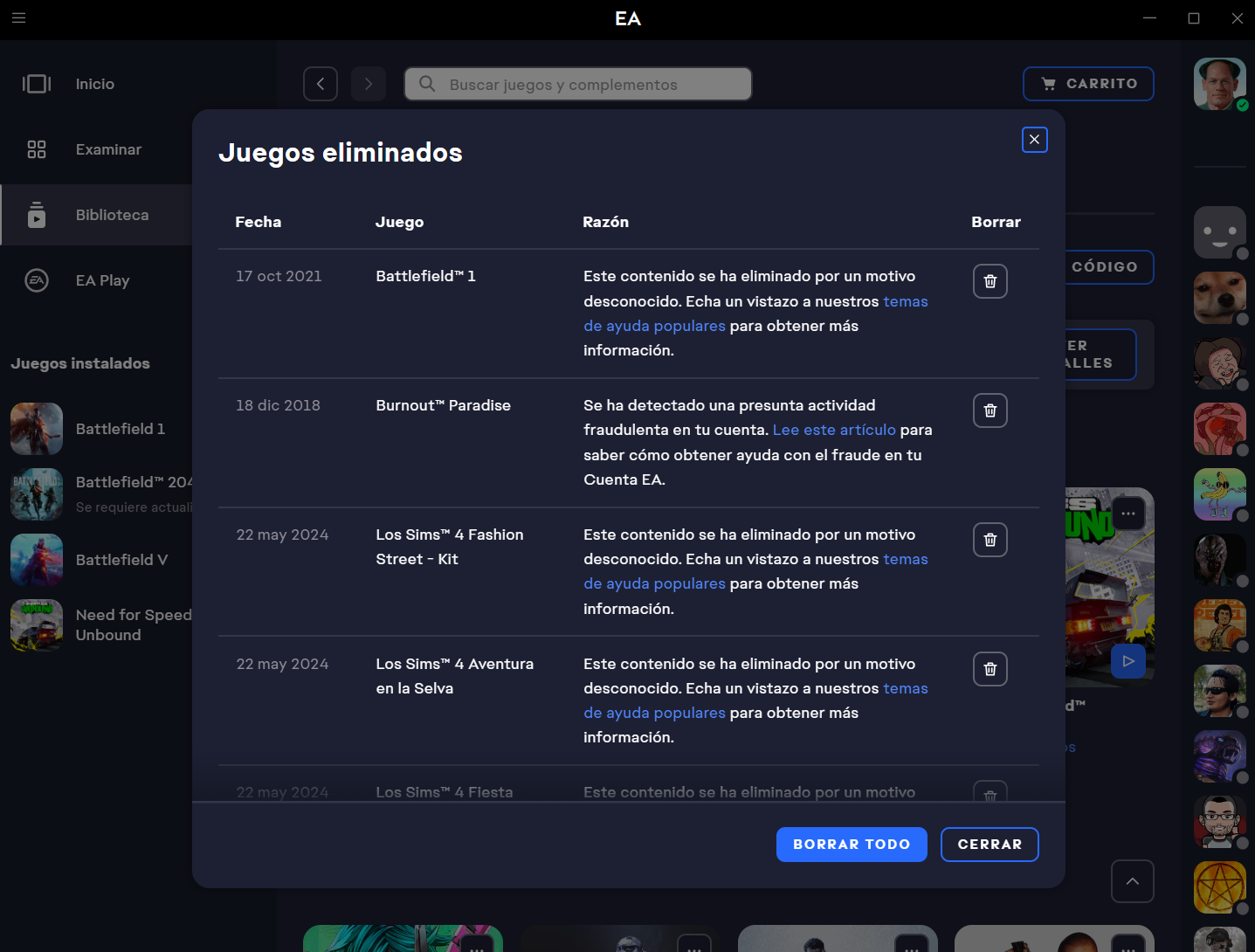Open the user profile avatar

pyautogui.click(x=1220, y=84)
